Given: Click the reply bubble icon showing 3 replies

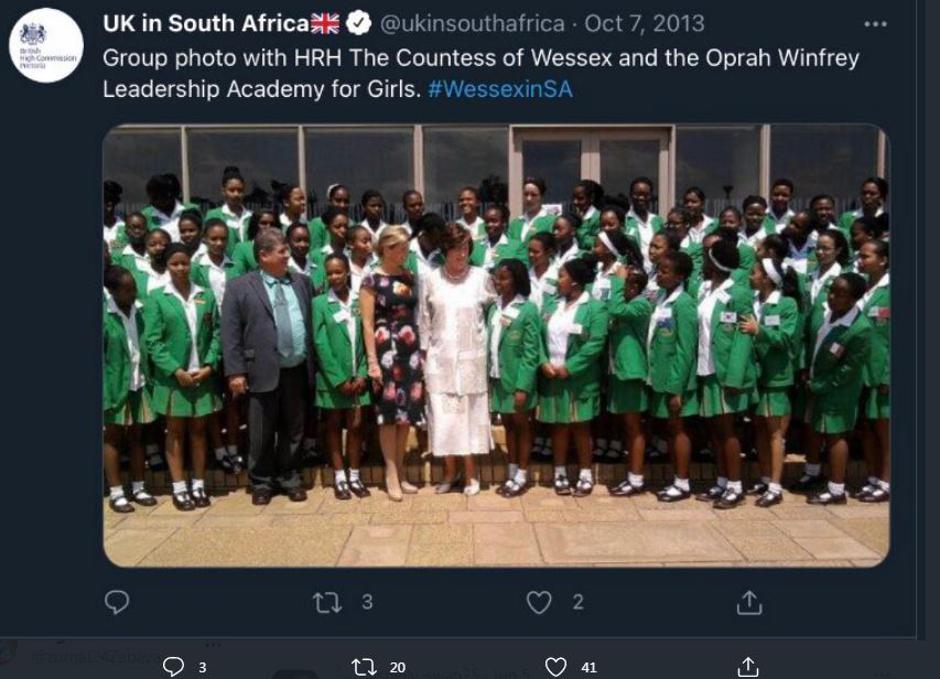Looking at the screenshot, I should 173,666.
